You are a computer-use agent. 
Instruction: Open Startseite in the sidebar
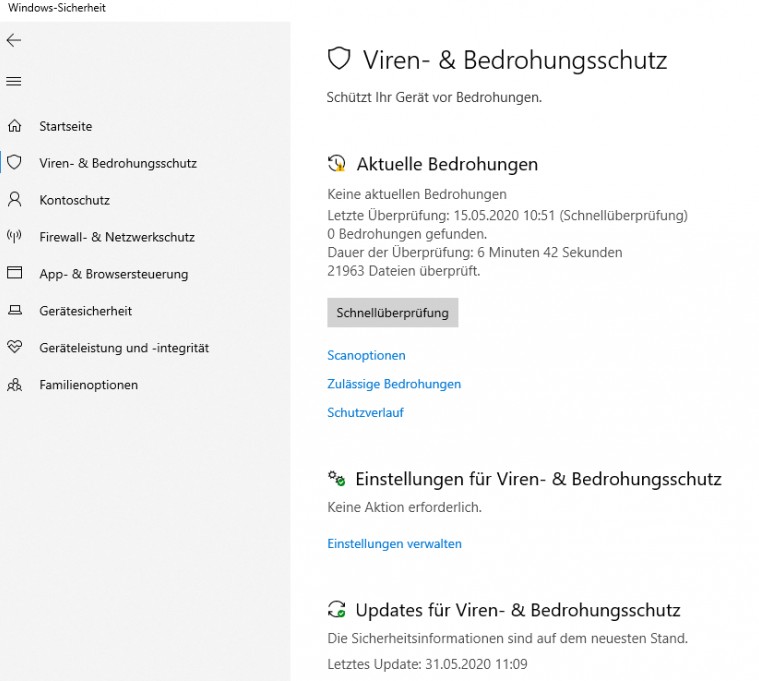(x=66, y=127)
